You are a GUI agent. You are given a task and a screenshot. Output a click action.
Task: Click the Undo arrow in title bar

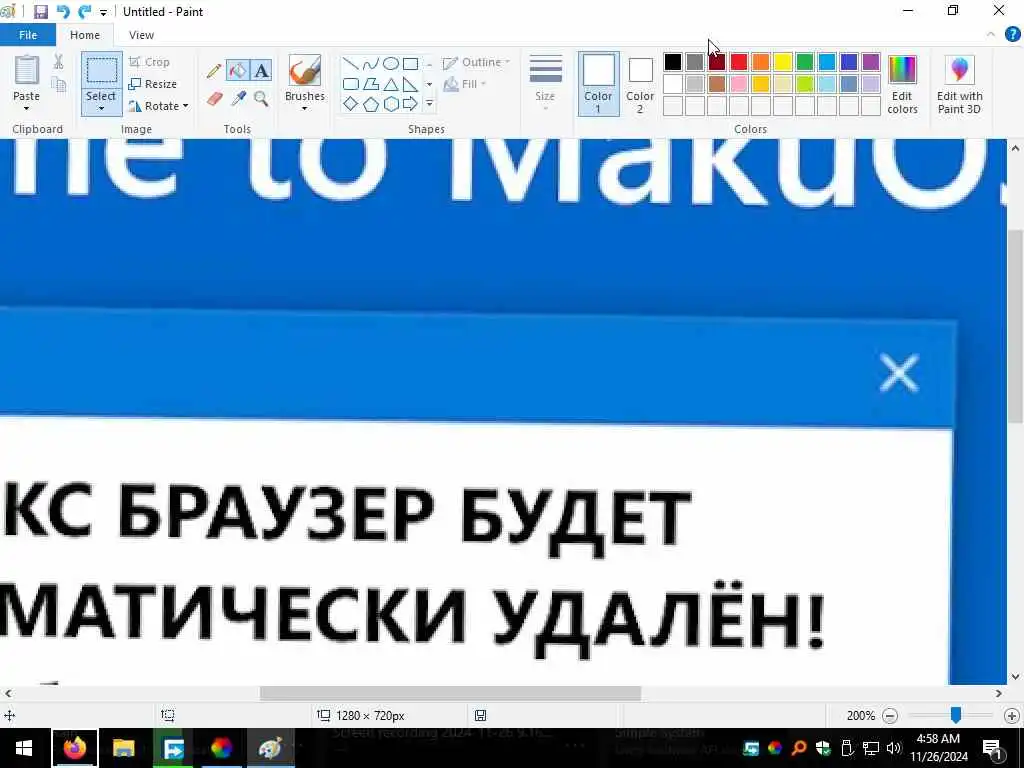pos(63,12)
